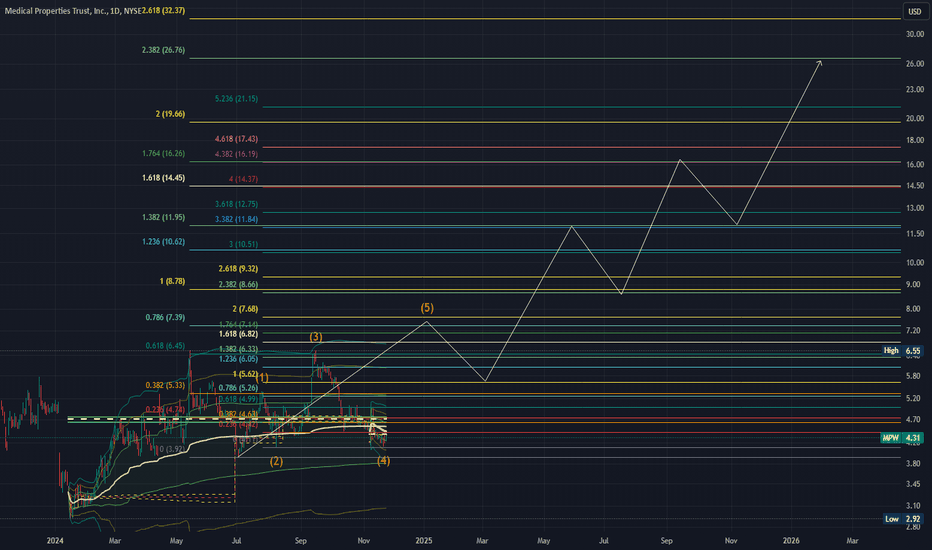
Task: Click the 30.00 price axis value
Action: 915,34
